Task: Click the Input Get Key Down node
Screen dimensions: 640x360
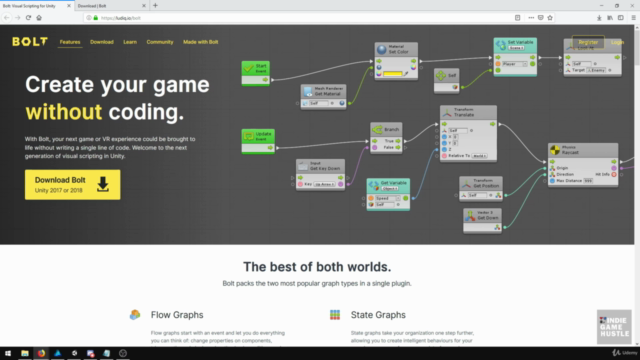Action: [x=320, y=175]
